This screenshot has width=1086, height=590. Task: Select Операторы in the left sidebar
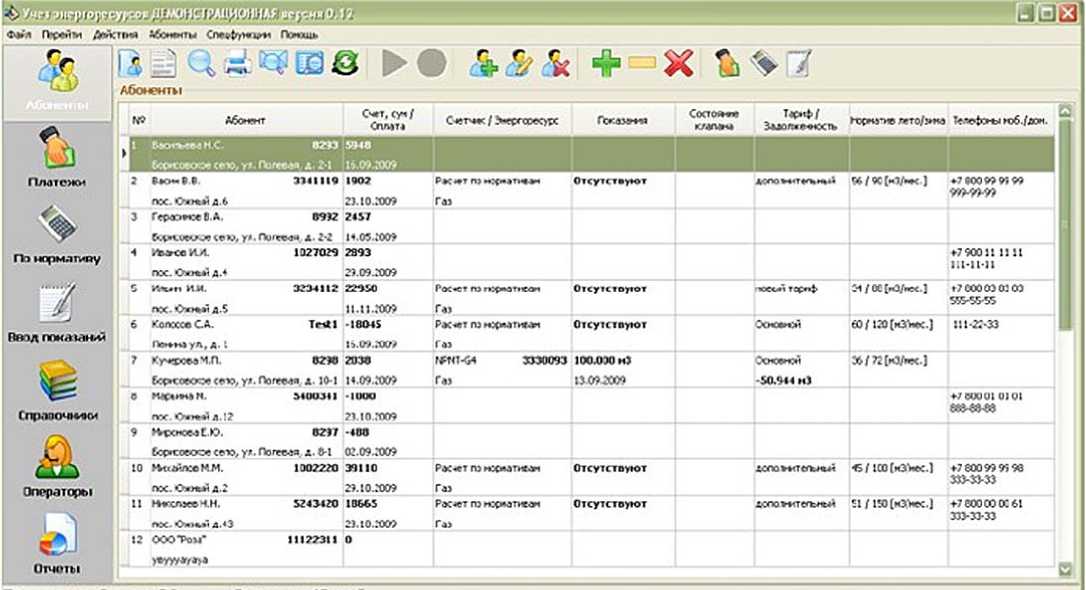[x=56, y=467]
